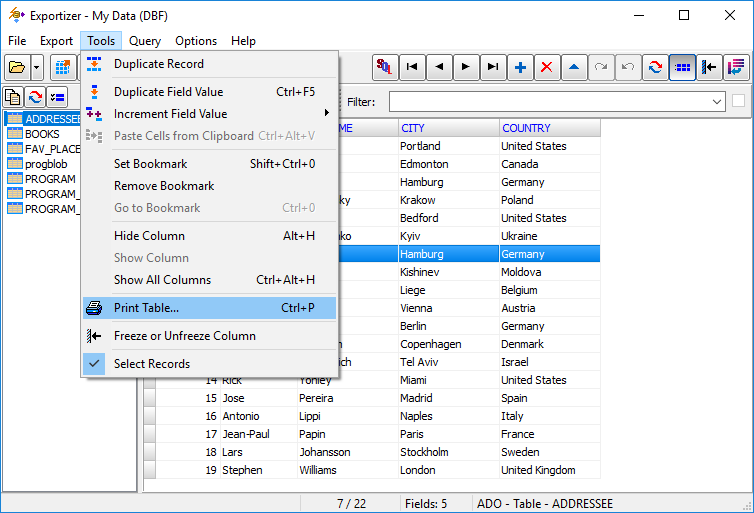Click the Jean-Paul first name cell
754x513 pixels.
[259, 434]
